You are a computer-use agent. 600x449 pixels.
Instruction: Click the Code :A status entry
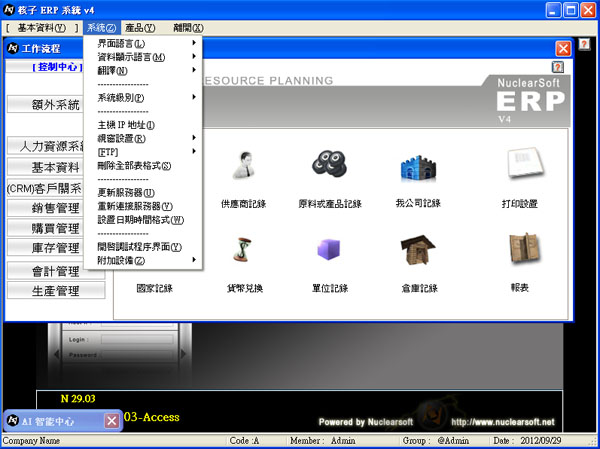pyautogui.click(x=244, y=441)
